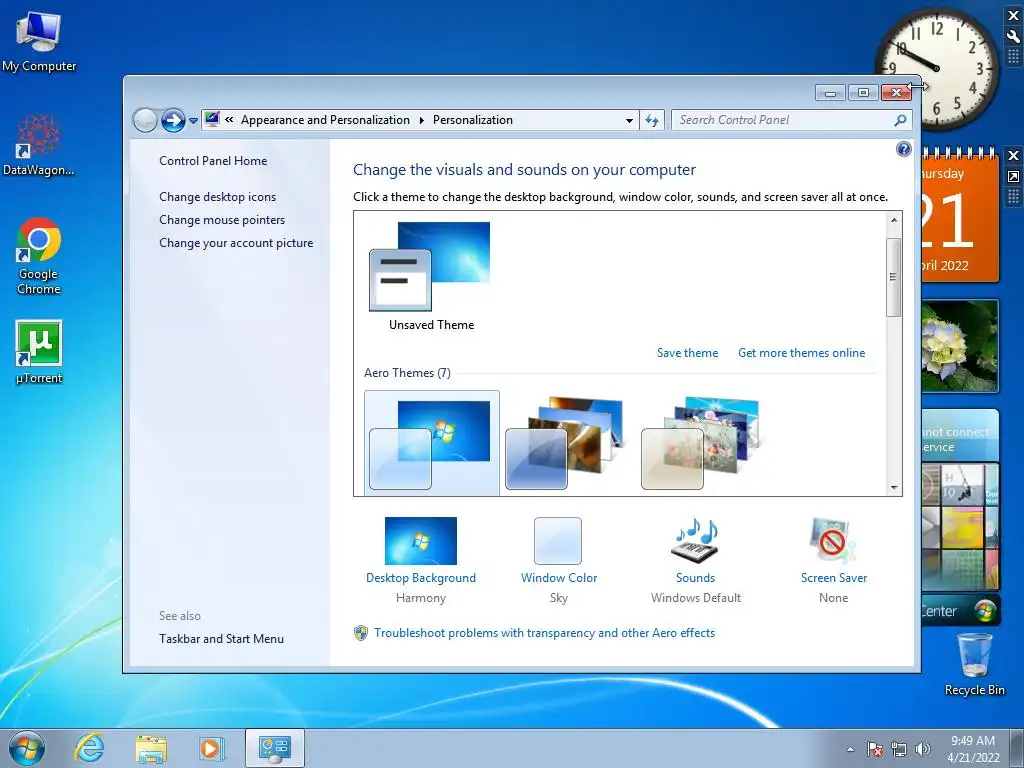Viewport: 1024px width, 768px height.
Task: Open the DataWagon desktop shortcut
Action: (39, 145)
